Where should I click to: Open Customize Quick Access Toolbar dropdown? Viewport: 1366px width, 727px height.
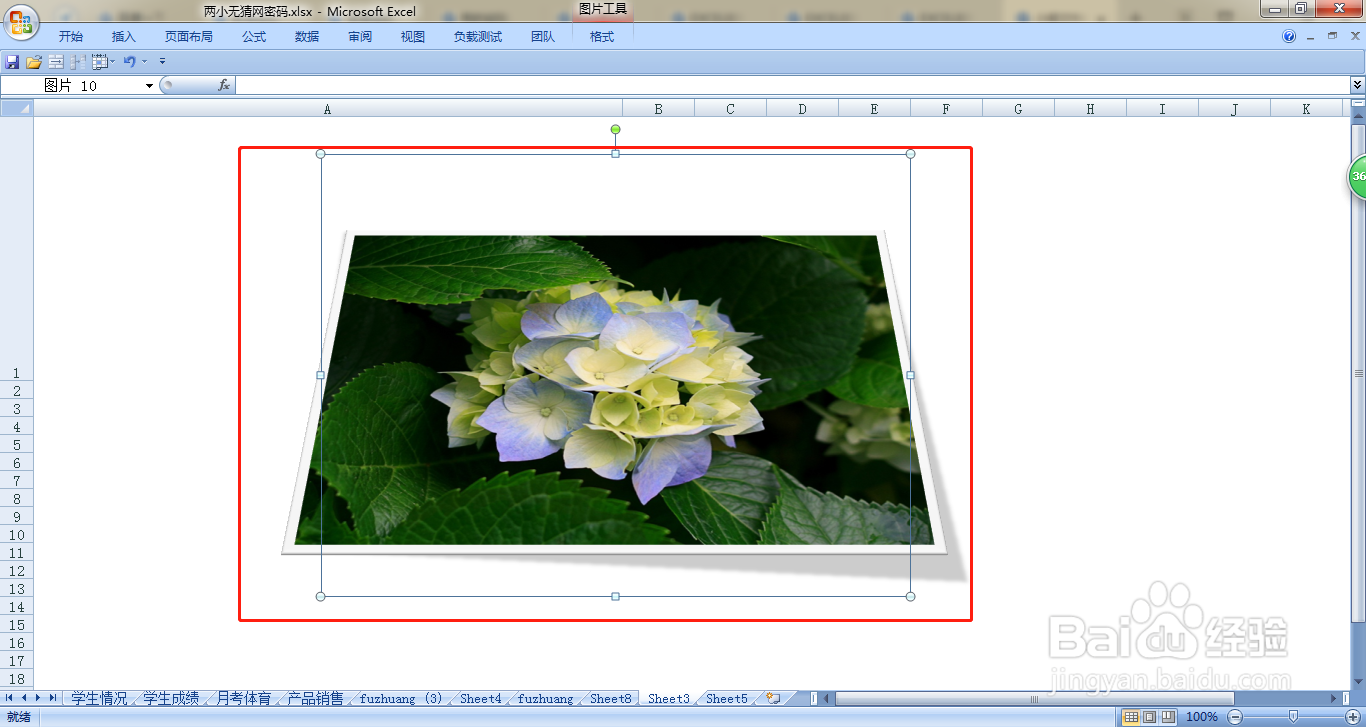163,62
